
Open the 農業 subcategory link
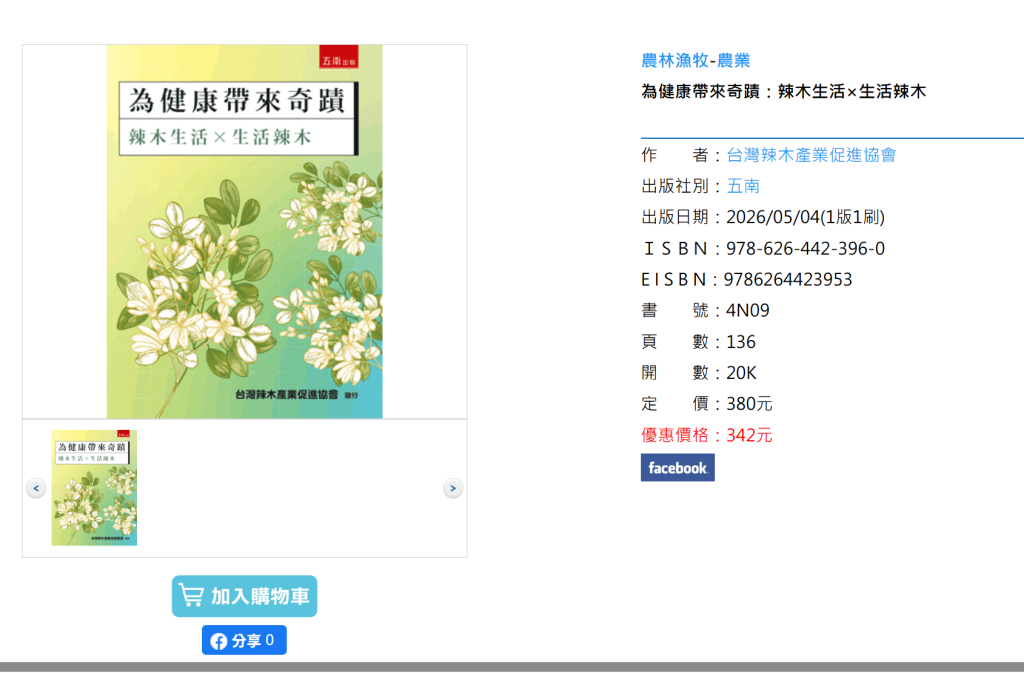coord(733,61)
